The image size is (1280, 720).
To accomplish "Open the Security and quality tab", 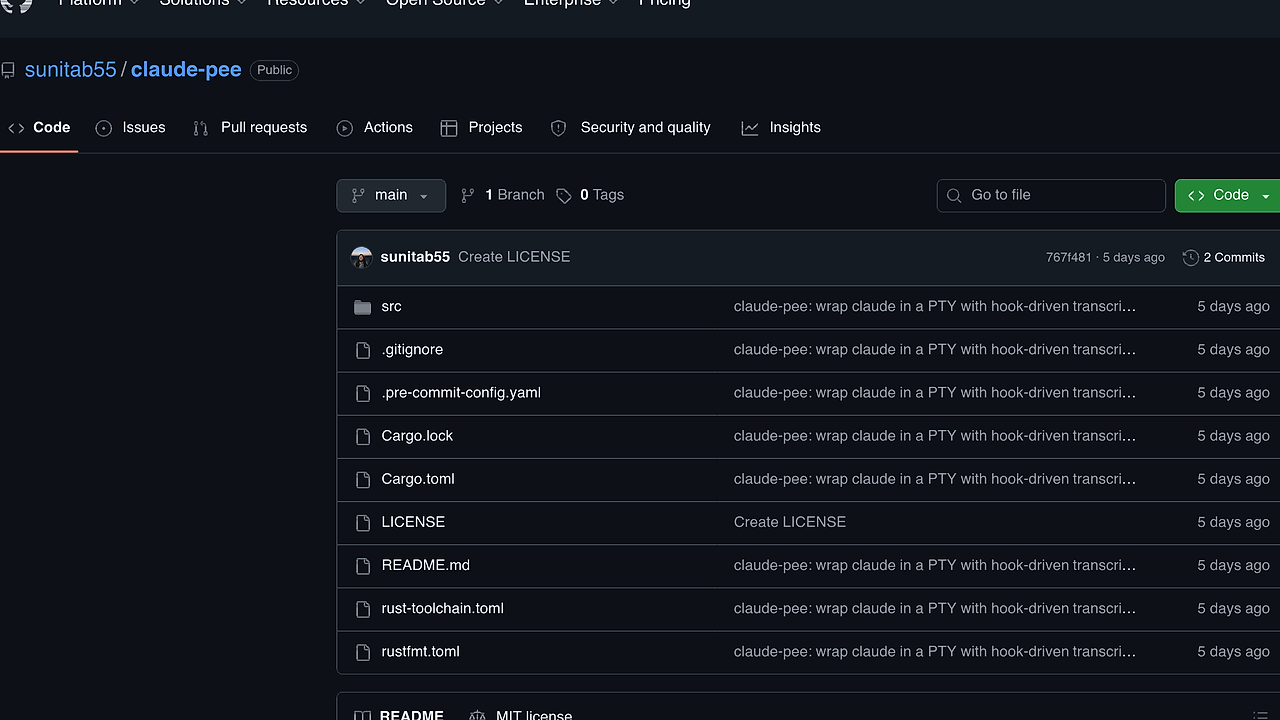I will [x=631, y=128].
